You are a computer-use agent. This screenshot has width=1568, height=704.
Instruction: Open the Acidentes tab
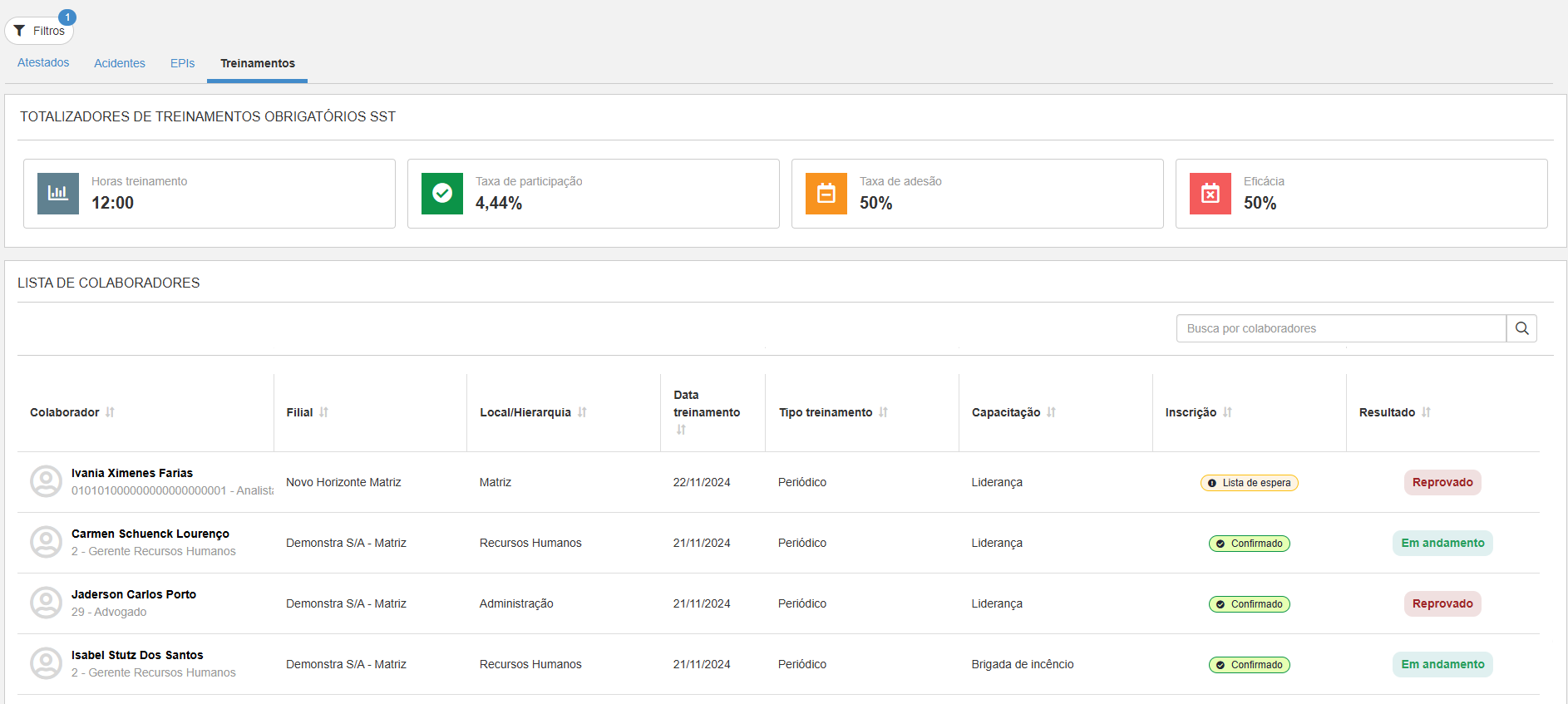point(120,63)
